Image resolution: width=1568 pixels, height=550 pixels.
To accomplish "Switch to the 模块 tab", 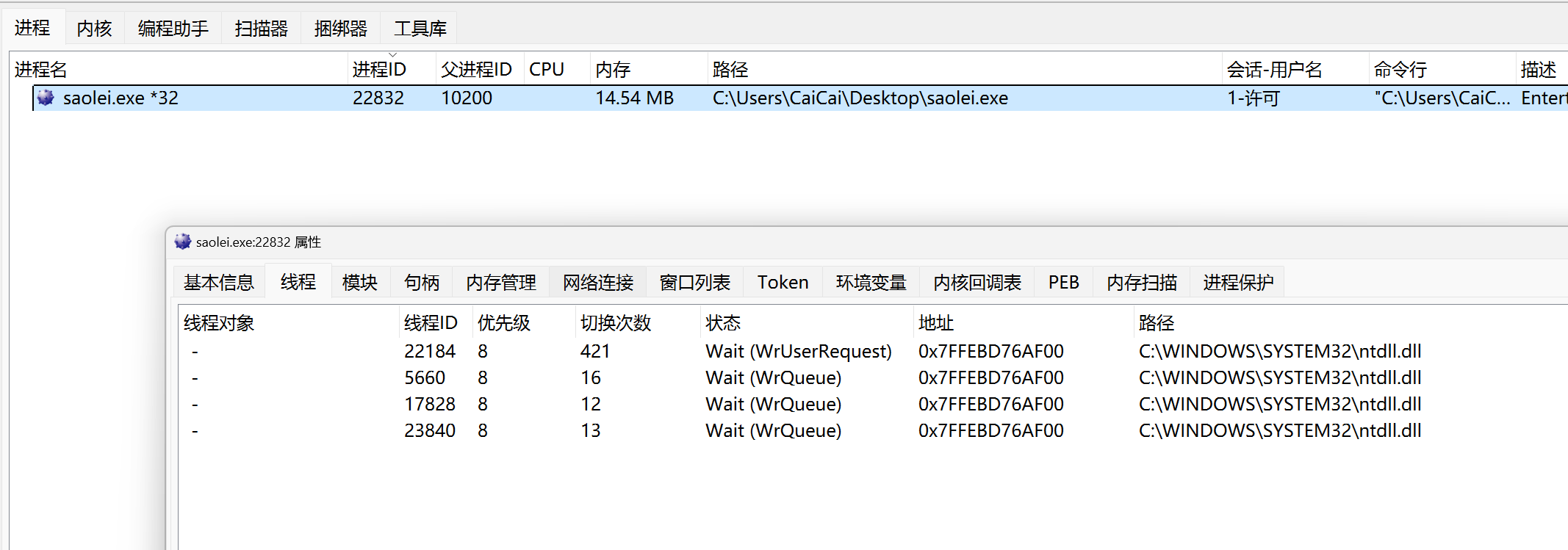I will point(359,282).
